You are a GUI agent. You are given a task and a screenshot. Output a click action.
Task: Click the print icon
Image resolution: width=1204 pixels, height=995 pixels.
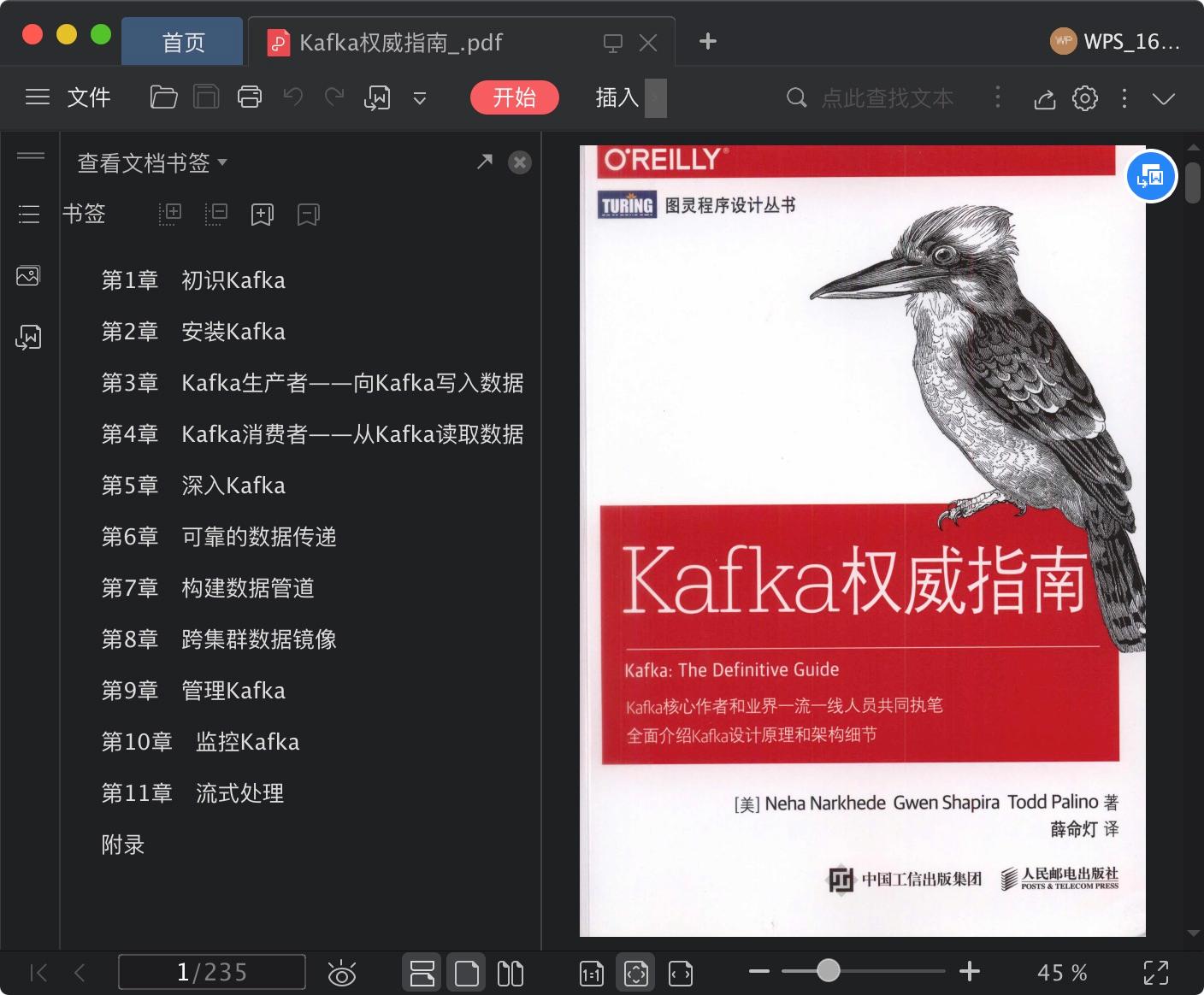point(250,97)
